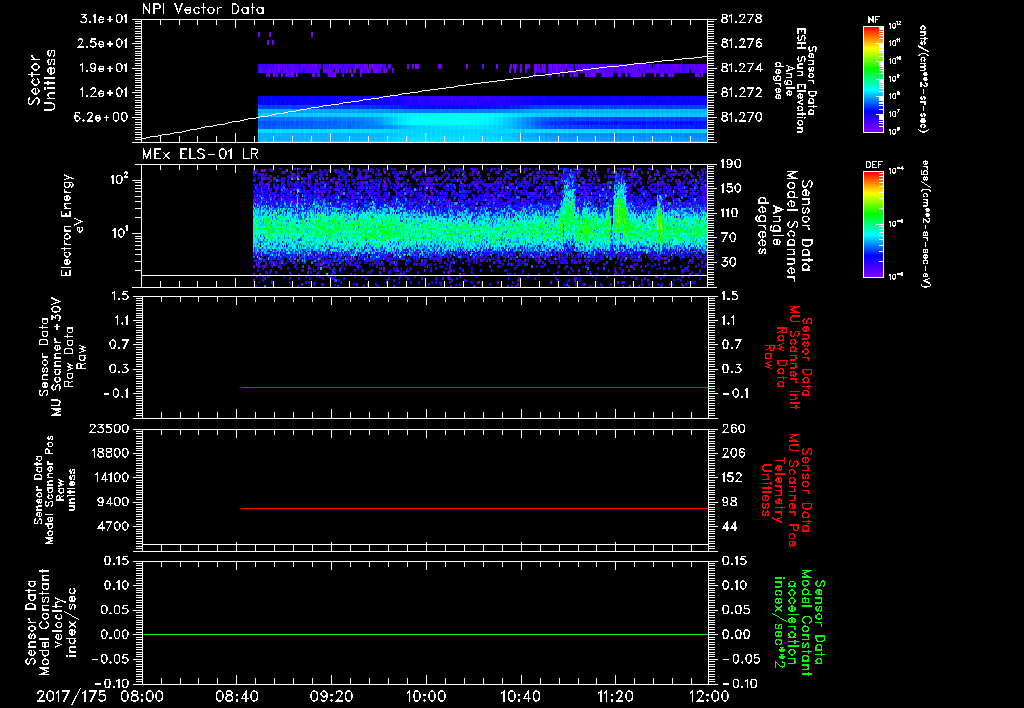
Task: Click the green line in the velocity panel
Action: coord(425,634)
